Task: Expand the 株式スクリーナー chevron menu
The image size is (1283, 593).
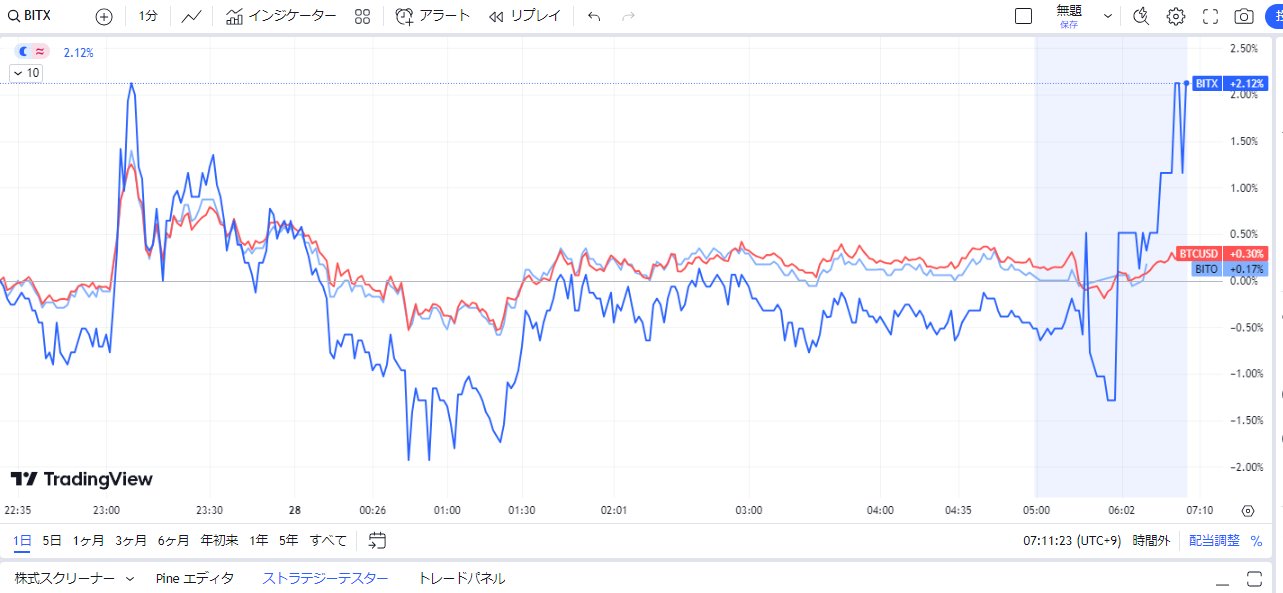Action: tap(130, 578)
